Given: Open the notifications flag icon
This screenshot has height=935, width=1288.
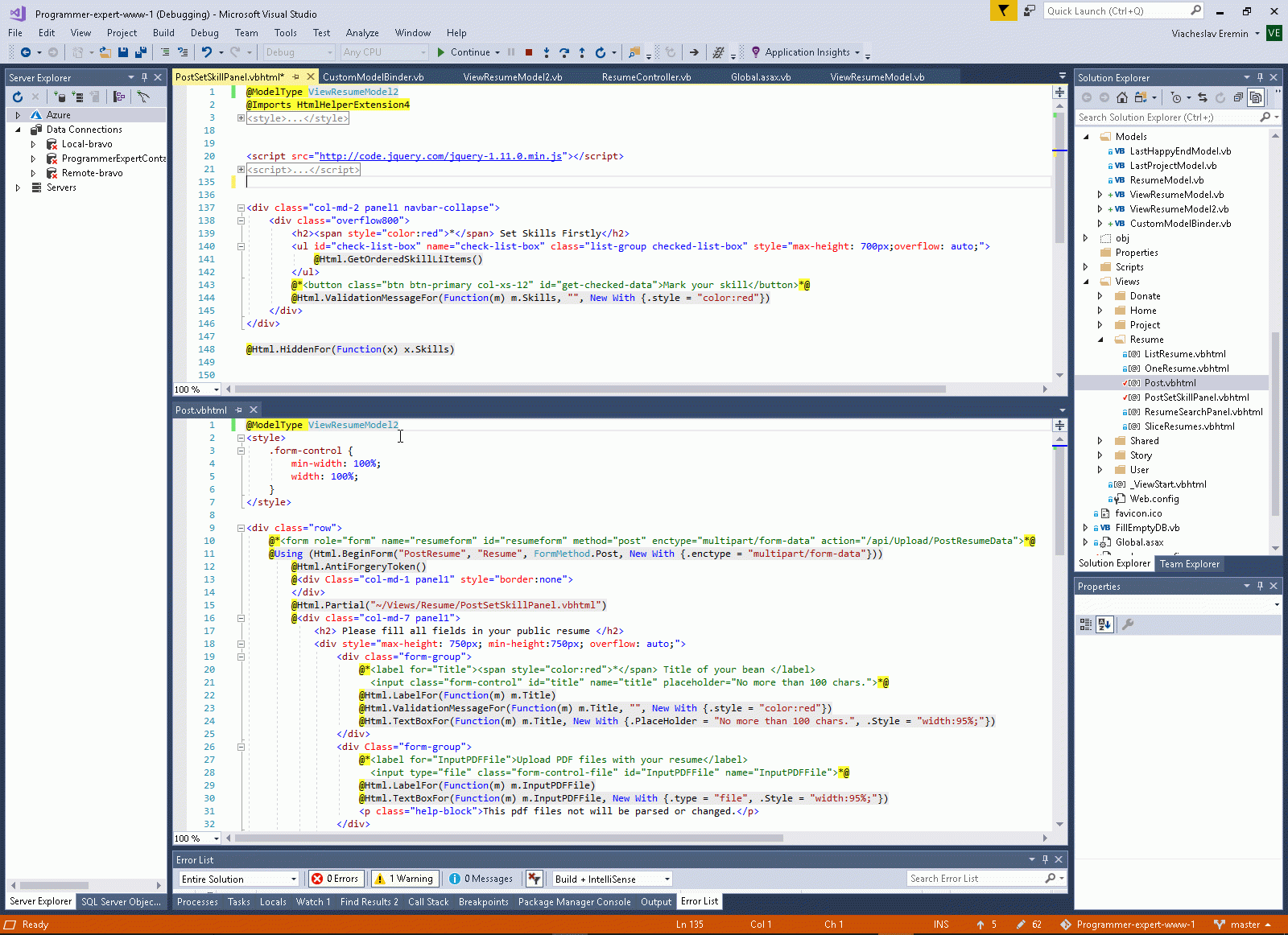Looking at the screenshot, I should tap(1003, 10).
